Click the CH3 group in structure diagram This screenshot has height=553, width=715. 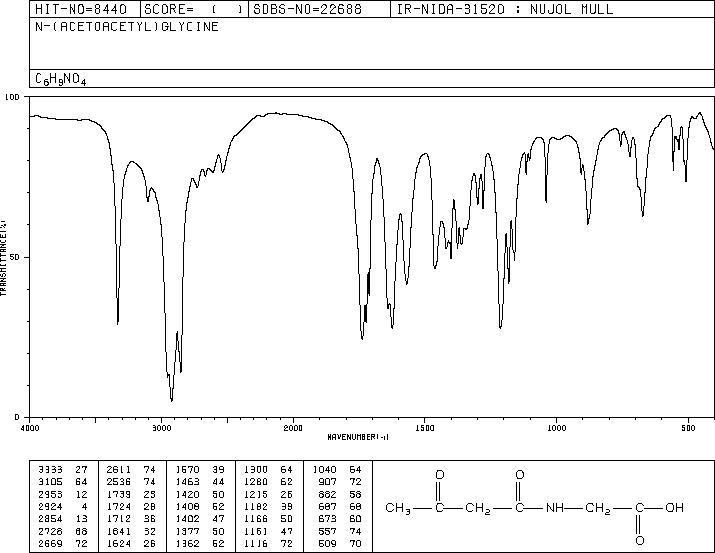pos(399,508)
